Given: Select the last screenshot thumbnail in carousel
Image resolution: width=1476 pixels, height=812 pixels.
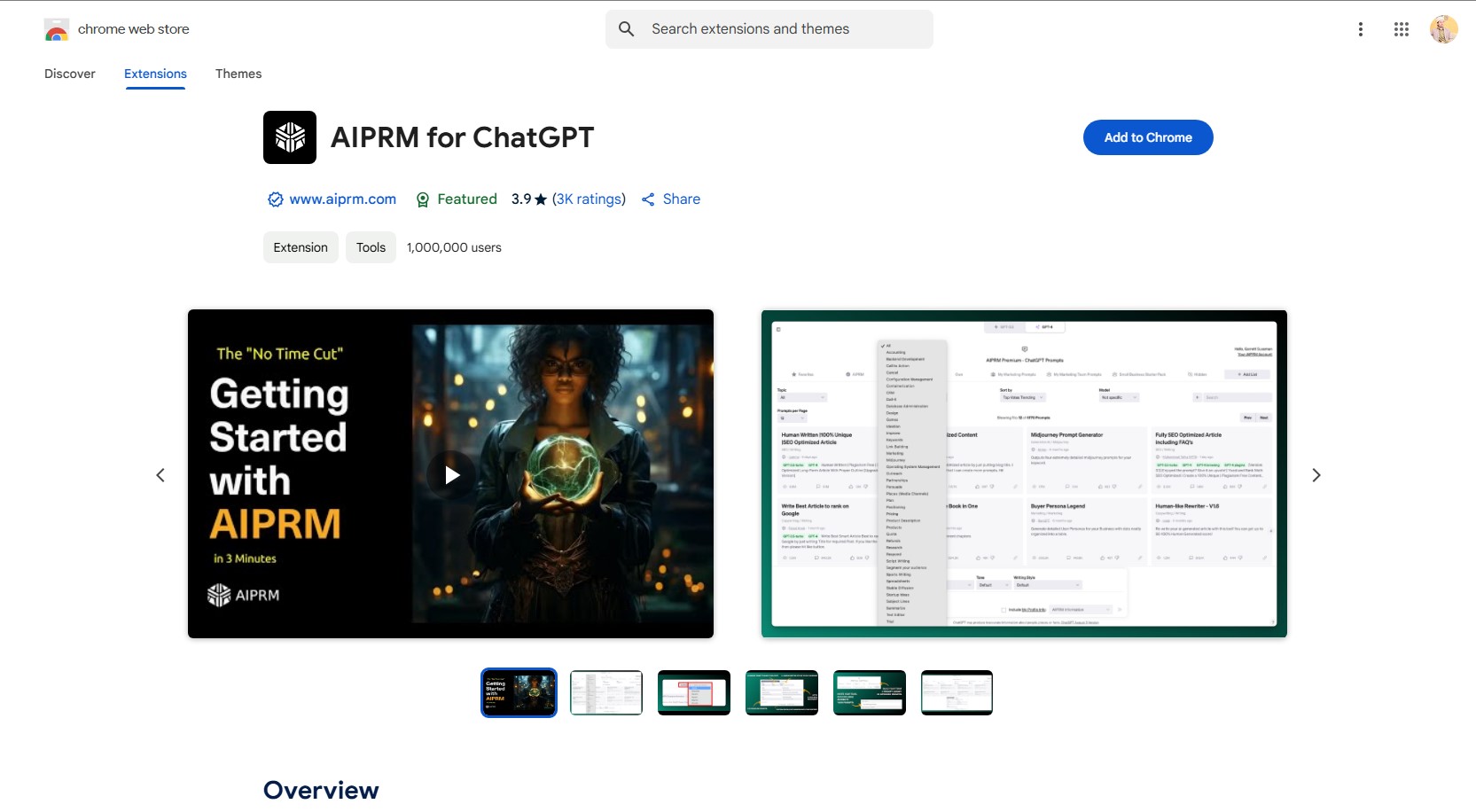Looking at the screenshot, I should [x=956, y=692].
